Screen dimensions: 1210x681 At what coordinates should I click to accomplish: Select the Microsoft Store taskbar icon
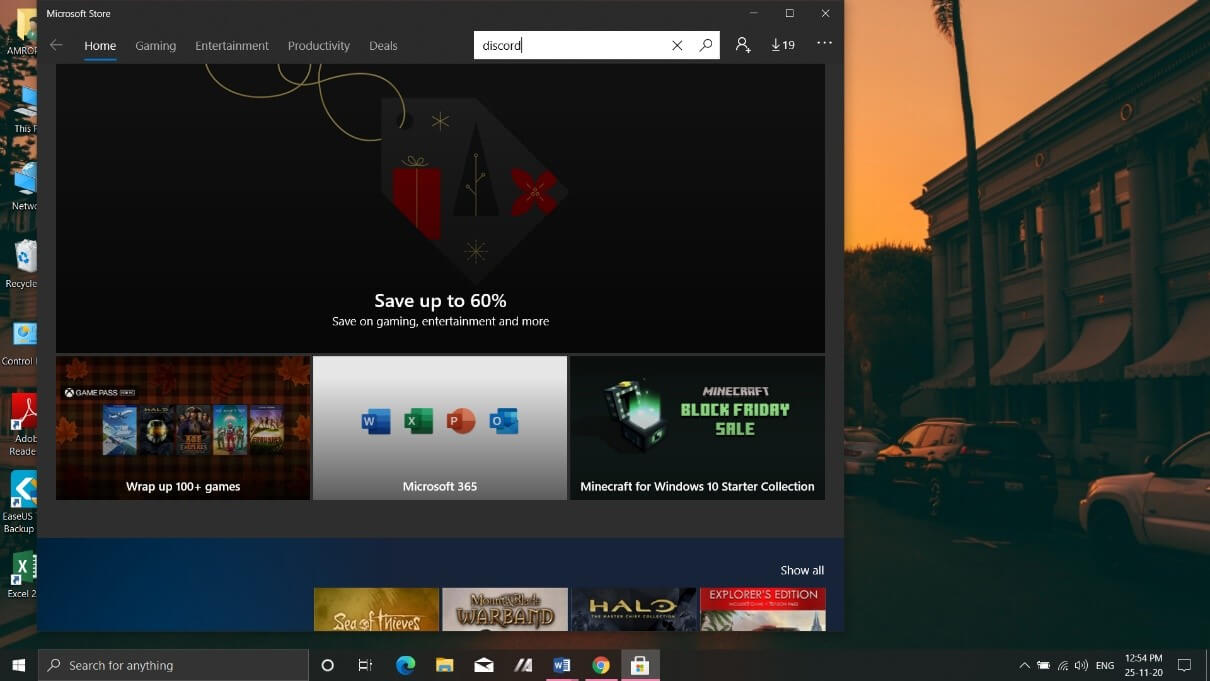point(640,665)
